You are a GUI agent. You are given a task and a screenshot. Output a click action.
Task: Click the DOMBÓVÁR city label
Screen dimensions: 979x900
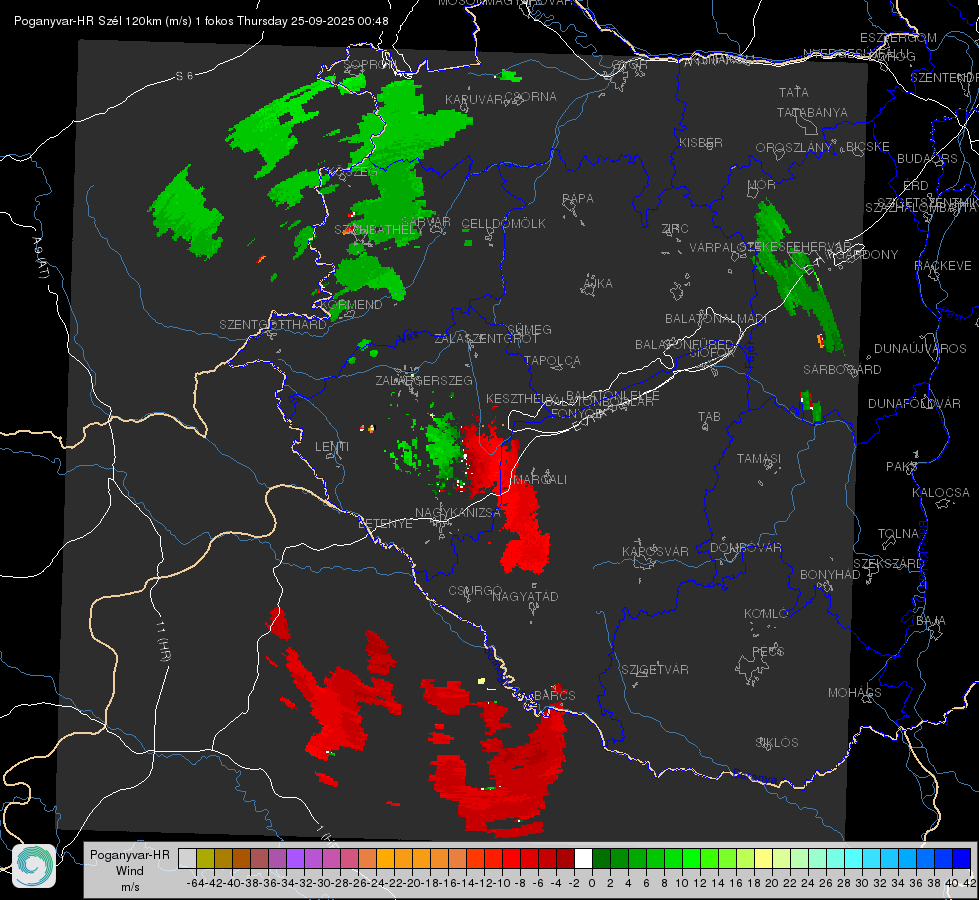click(x=745, y=548)
